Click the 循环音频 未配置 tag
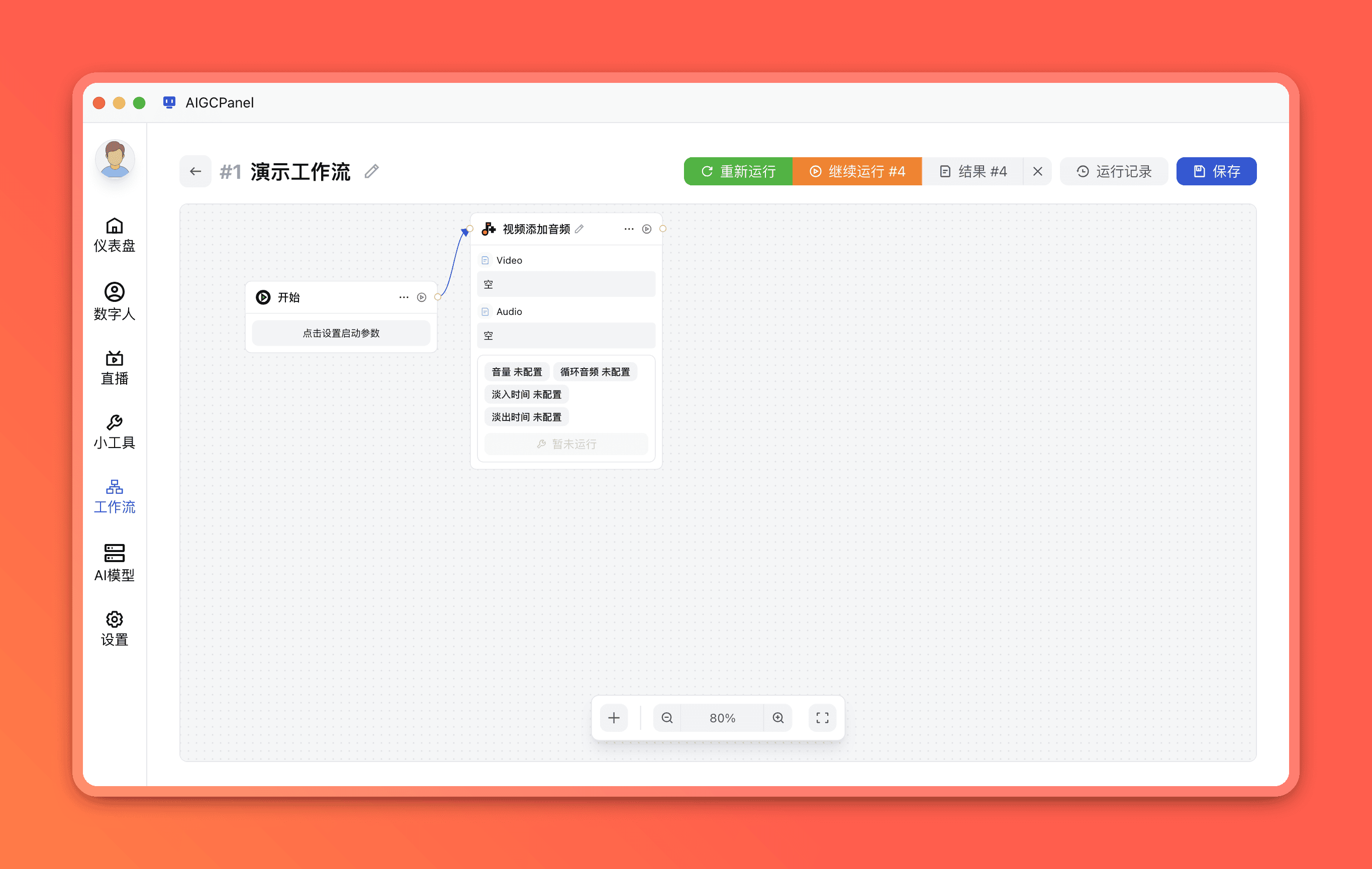This screenshot has height=869, width=1372. [595, 372]
